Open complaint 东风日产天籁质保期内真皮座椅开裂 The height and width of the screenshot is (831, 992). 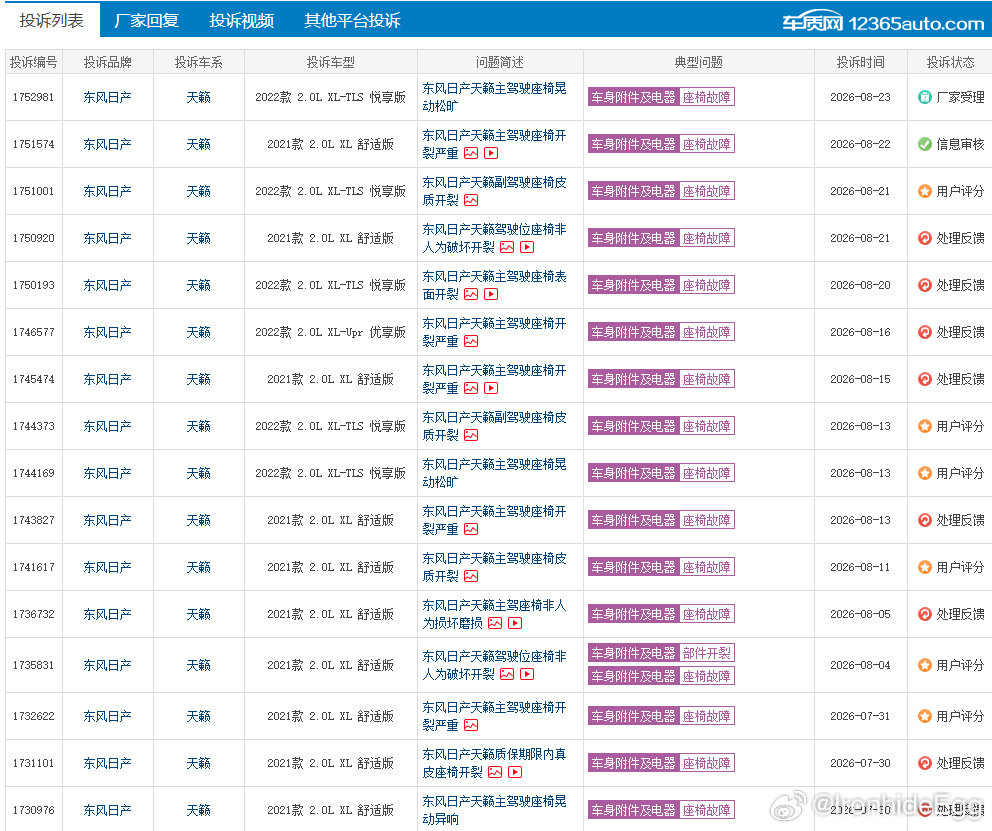(494, 763)
